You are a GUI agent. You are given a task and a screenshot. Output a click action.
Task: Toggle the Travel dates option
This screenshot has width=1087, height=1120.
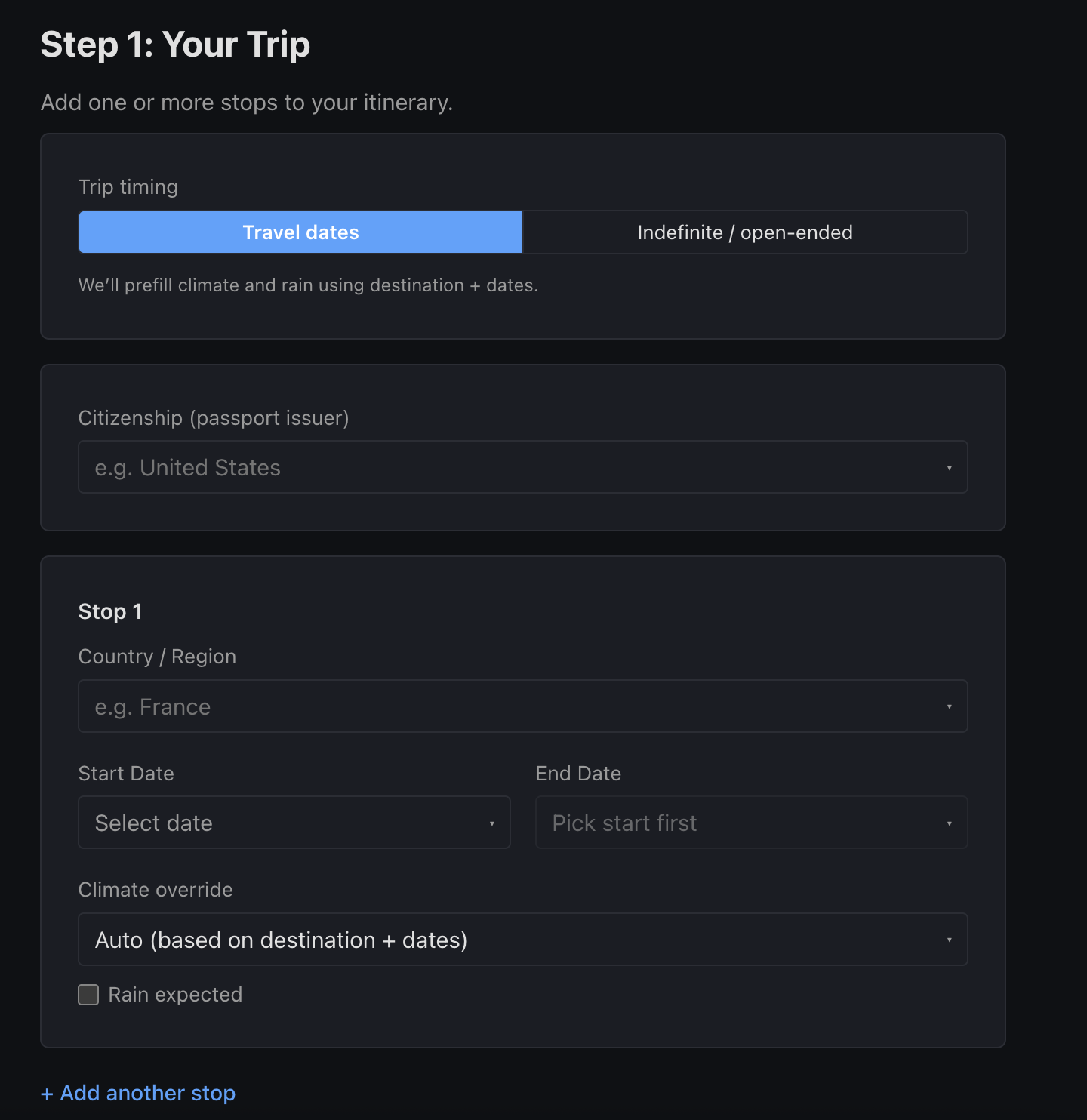click(300, 232)
